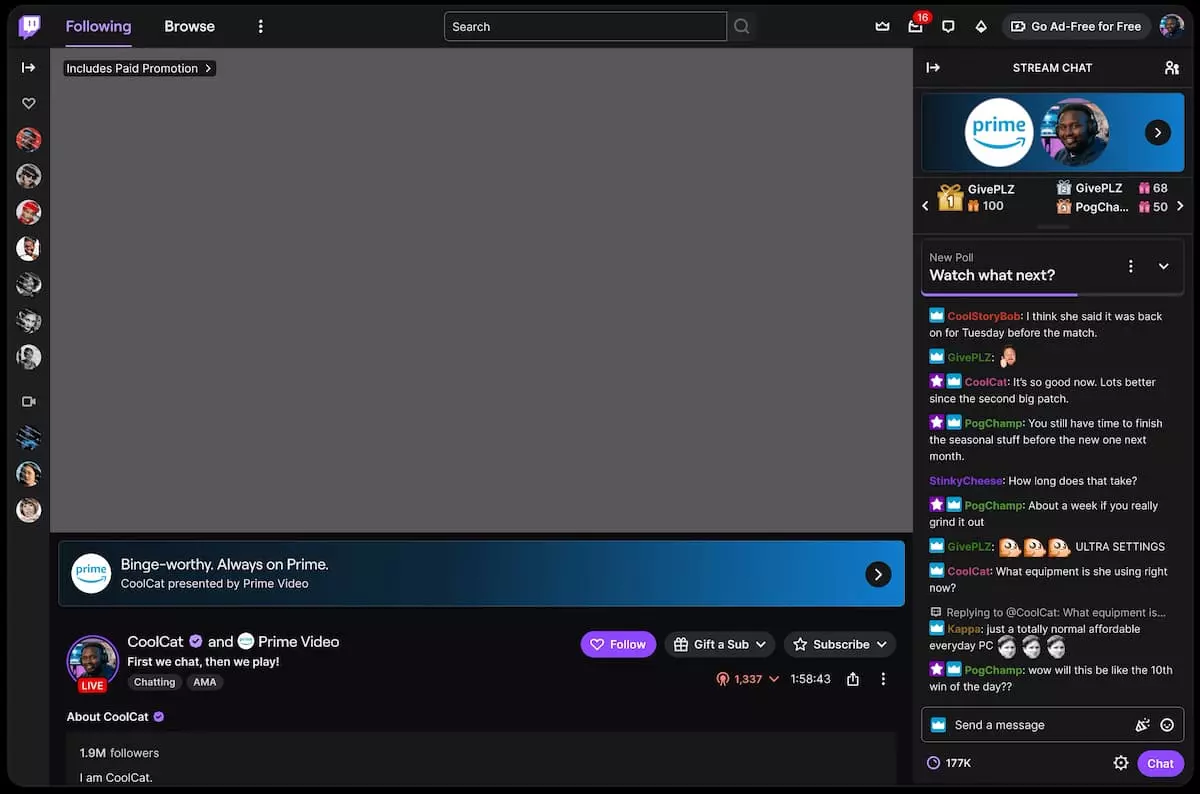1200x794 pixels.
Task: Go to previous gift leaderboard page
Action: click(x=925, y=206)
